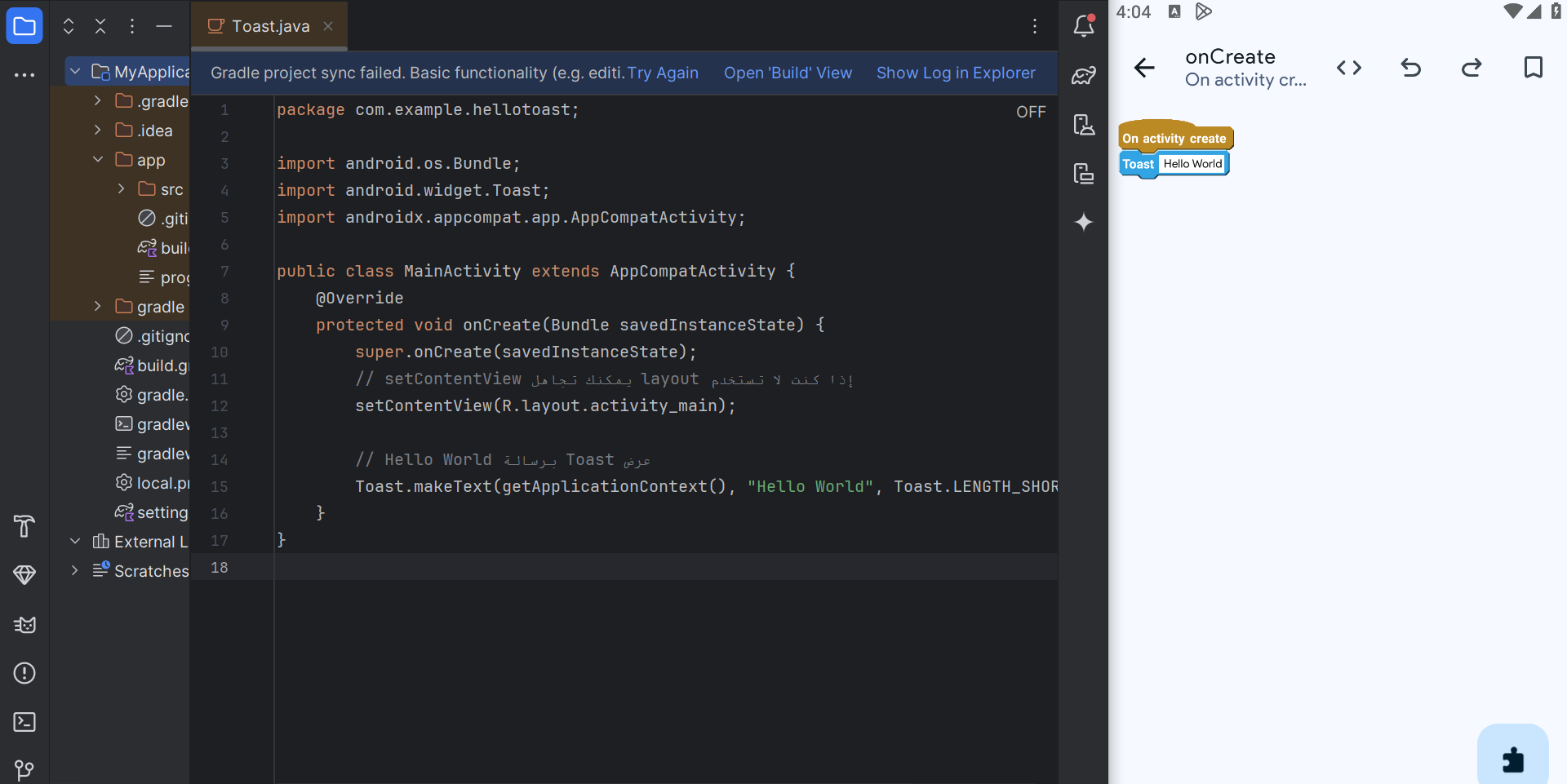1567x784 pixels.
Task: Expand the .gradle folder
Action: coord(98,101)
